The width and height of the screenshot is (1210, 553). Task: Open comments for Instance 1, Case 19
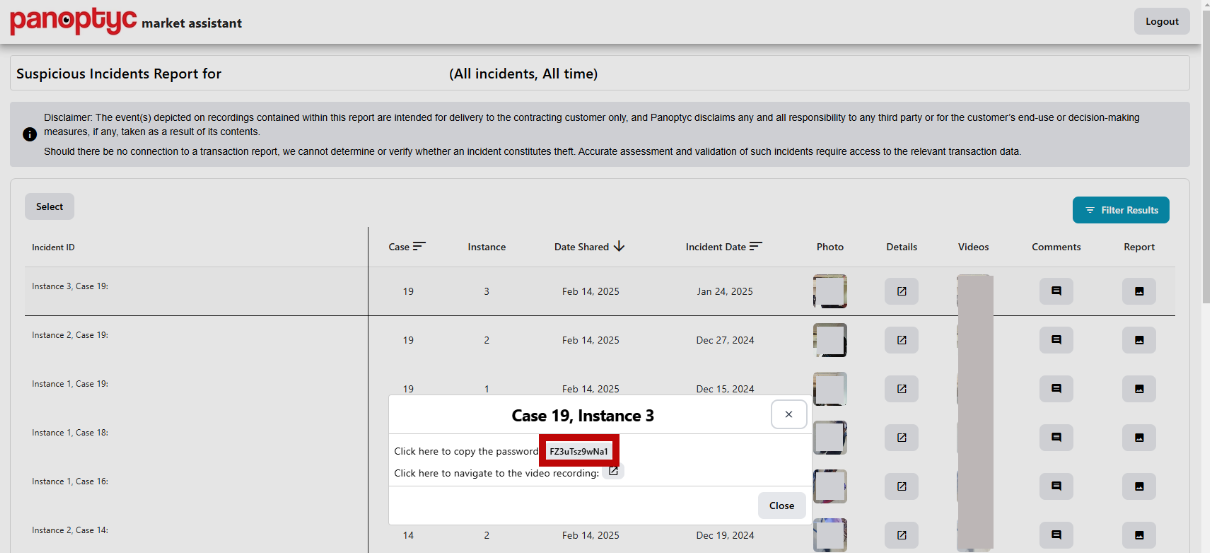point(1056,389)
